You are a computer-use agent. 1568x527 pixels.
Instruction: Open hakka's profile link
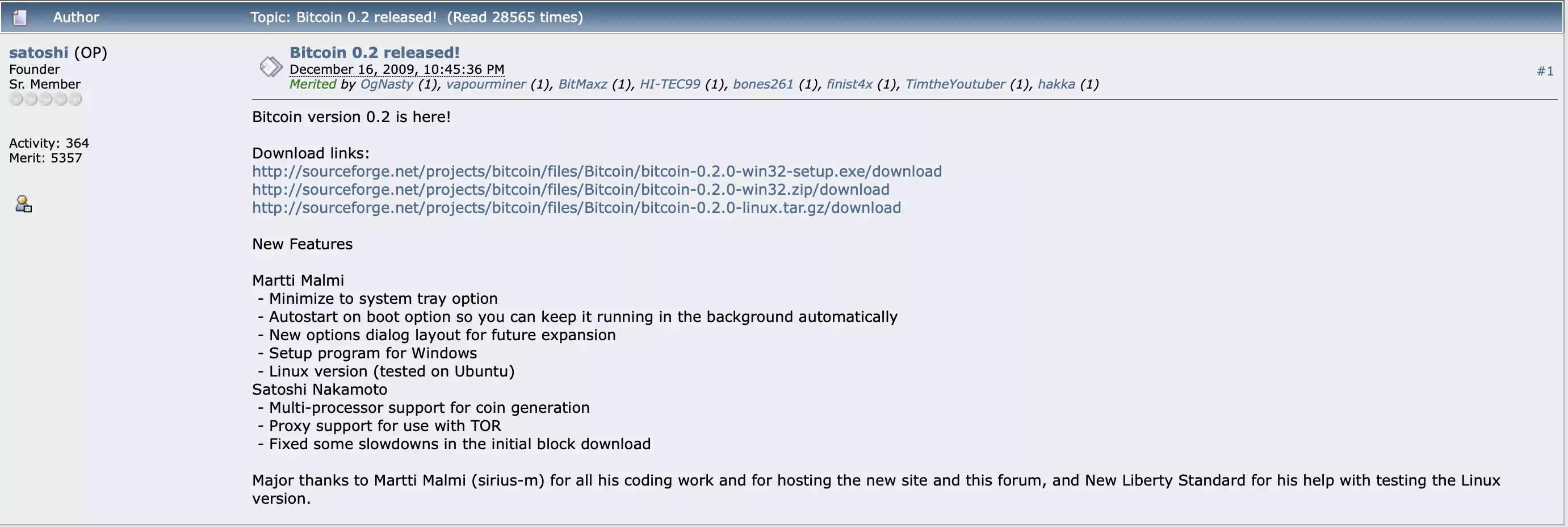pyautogui.click(x=1056, y=84)
